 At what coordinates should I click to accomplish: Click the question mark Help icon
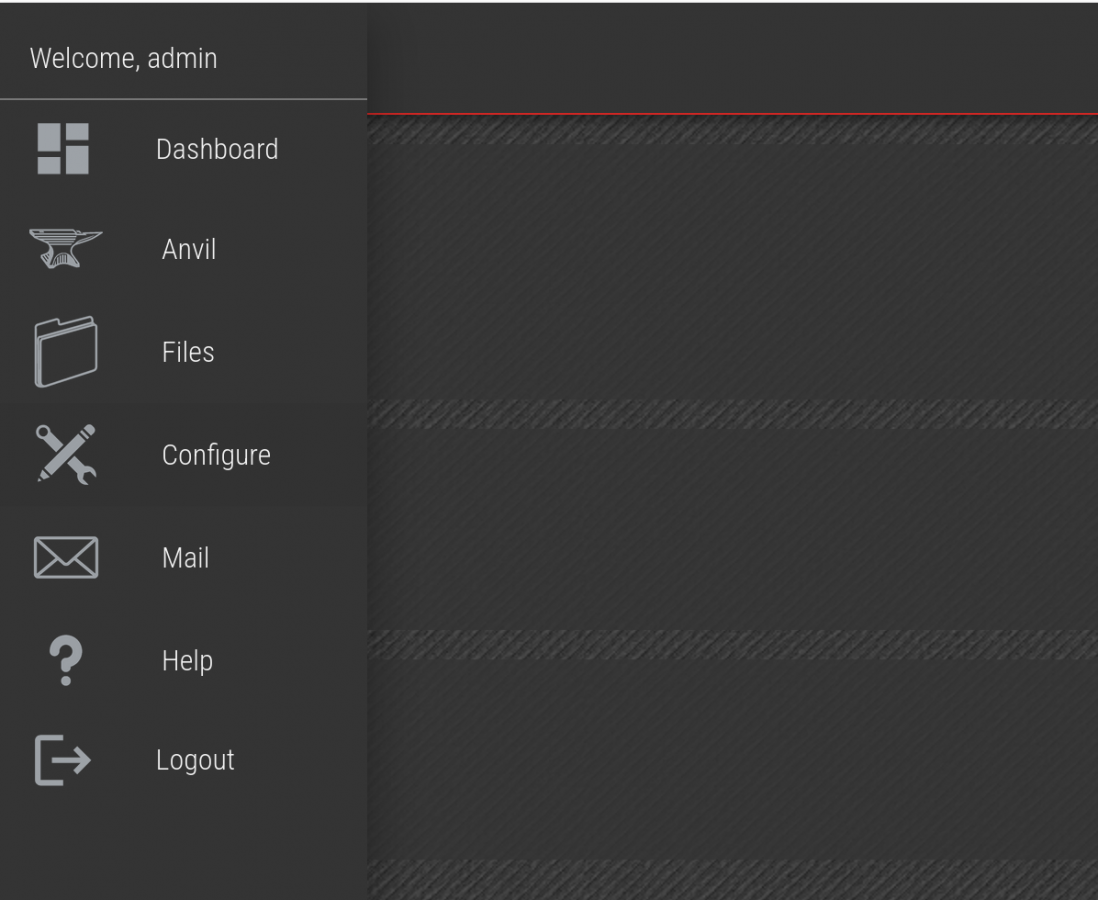pos(65,660)
